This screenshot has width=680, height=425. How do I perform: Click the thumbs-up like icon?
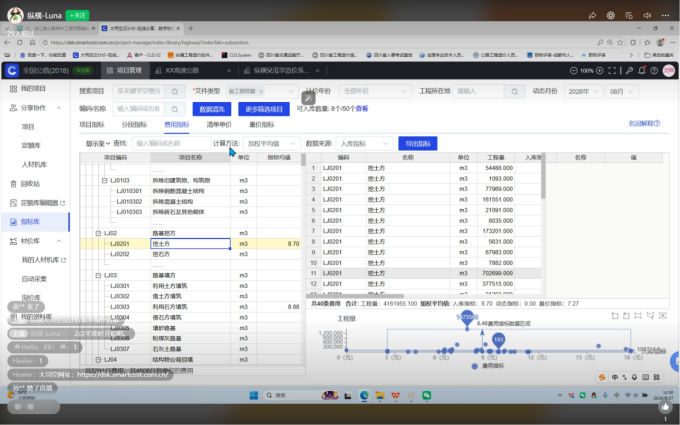pos(665,407)
